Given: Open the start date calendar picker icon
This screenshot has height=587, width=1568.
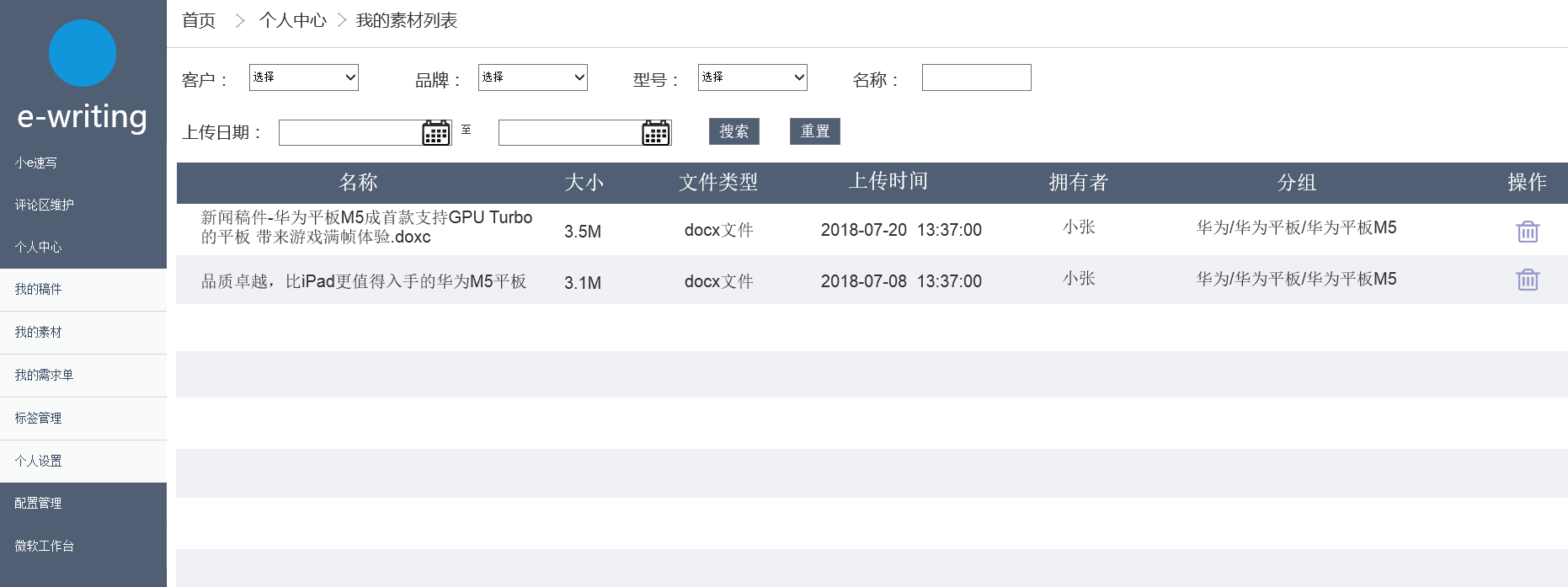Looking at the screenshot, I should tap(436, 132).
